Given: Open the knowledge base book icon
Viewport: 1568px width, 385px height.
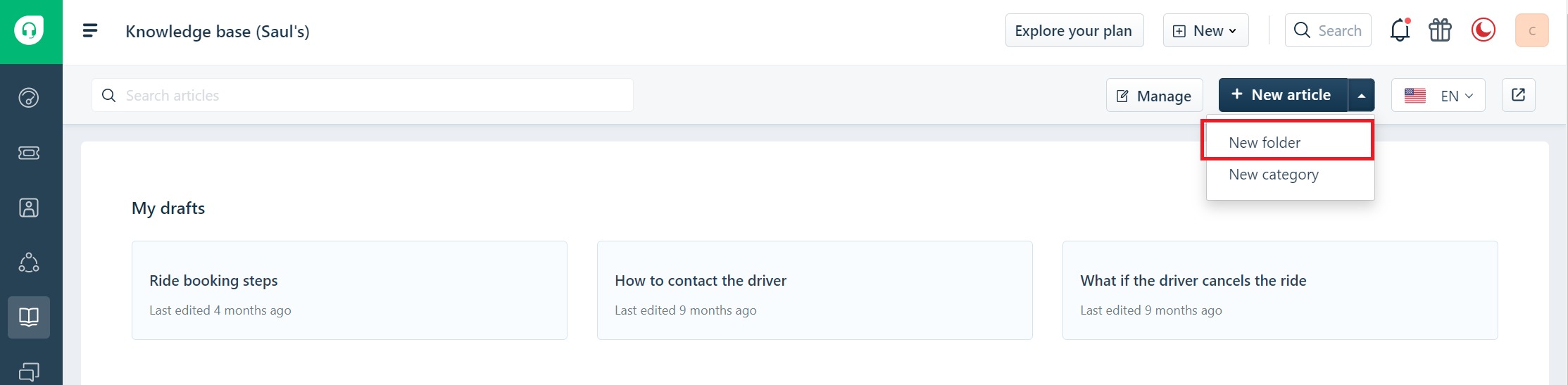Looking at the screenshot, I should point(29,317).
